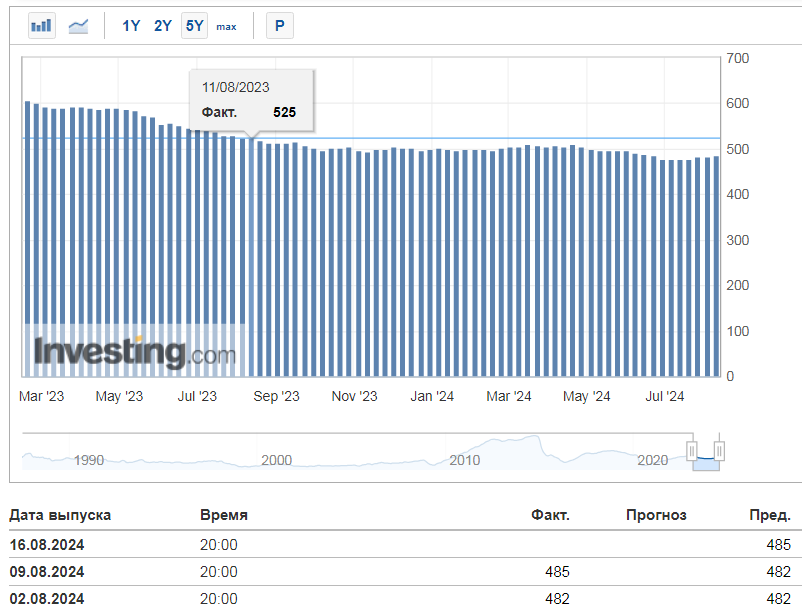Image resolution: width=802 pixels, height=609 pixels.
Task: Grab the right navigator range handle
Action: click(x=717, y=451)
